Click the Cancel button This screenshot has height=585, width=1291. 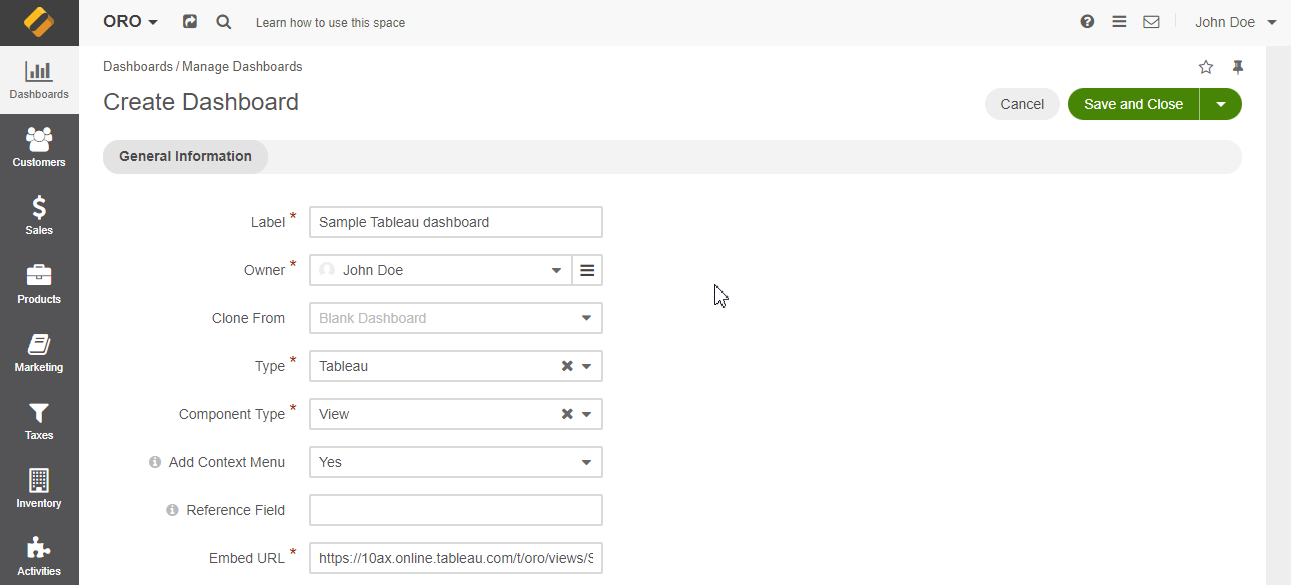click(x=1022, y=104)
